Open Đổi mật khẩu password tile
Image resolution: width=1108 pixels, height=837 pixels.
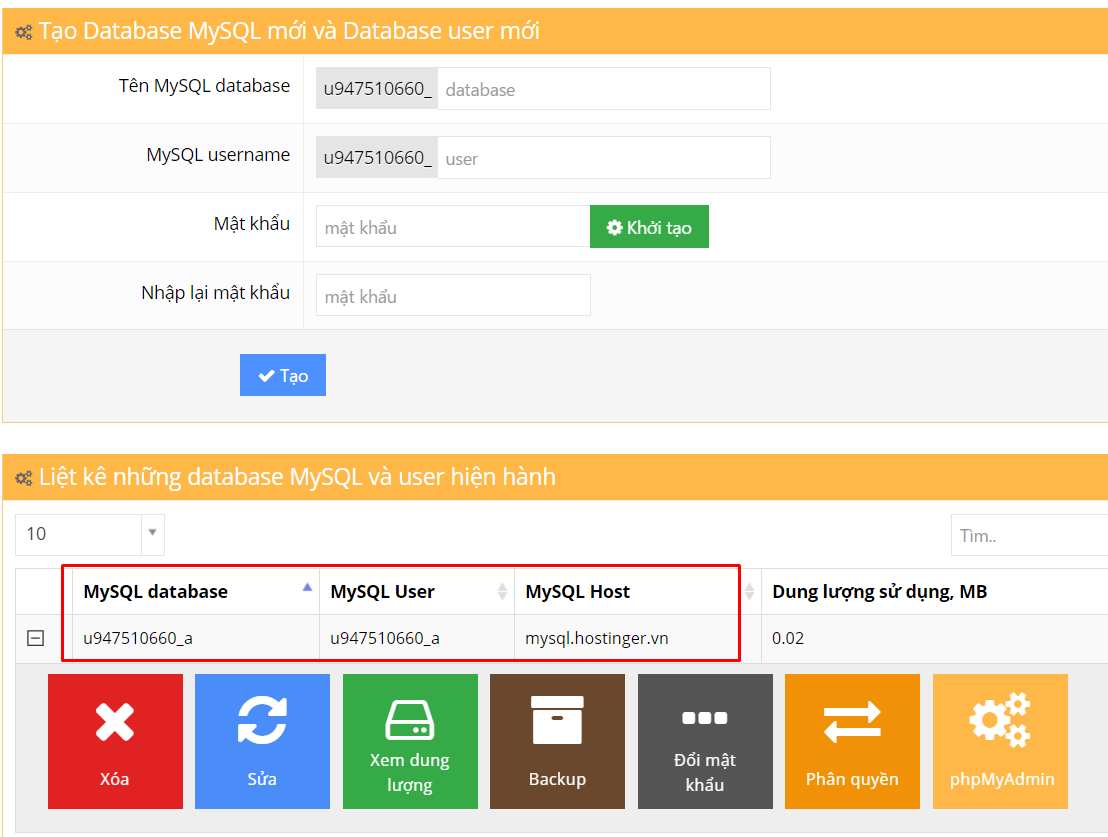click(705, 741)
